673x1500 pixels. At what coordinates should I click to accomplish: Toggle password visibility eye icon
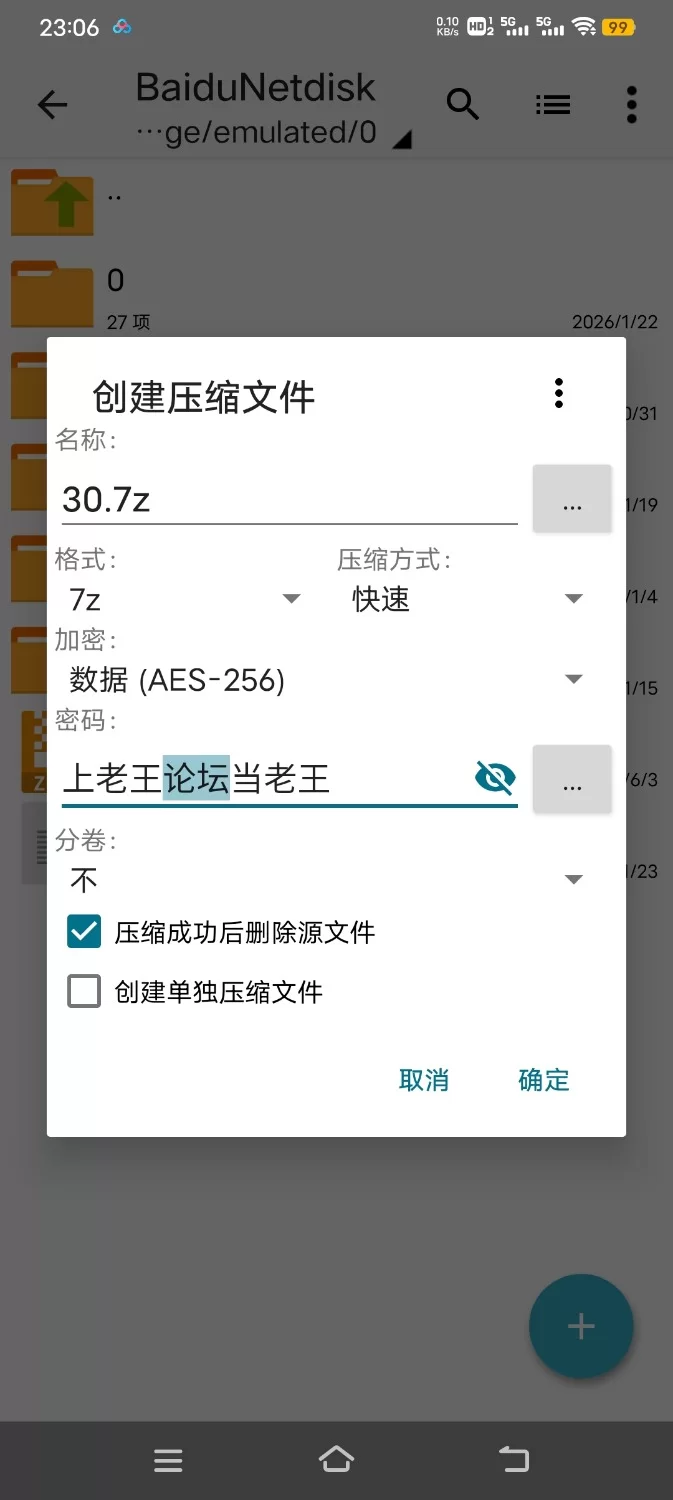pyautogui.click(x=495, y=777)
